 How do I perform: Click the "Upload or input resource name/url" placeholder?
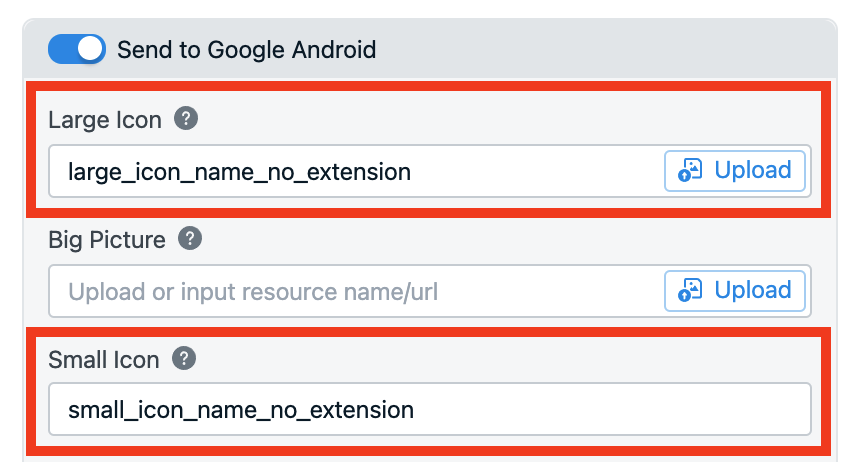[253, 292]
